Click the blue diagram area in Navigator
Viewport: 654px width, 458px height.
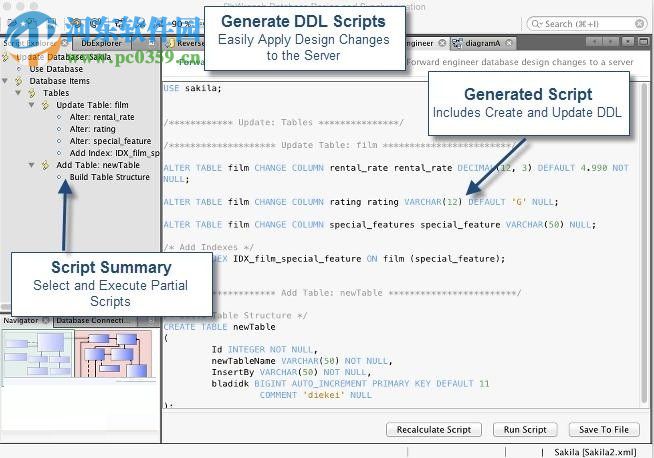tap(38, 353)
